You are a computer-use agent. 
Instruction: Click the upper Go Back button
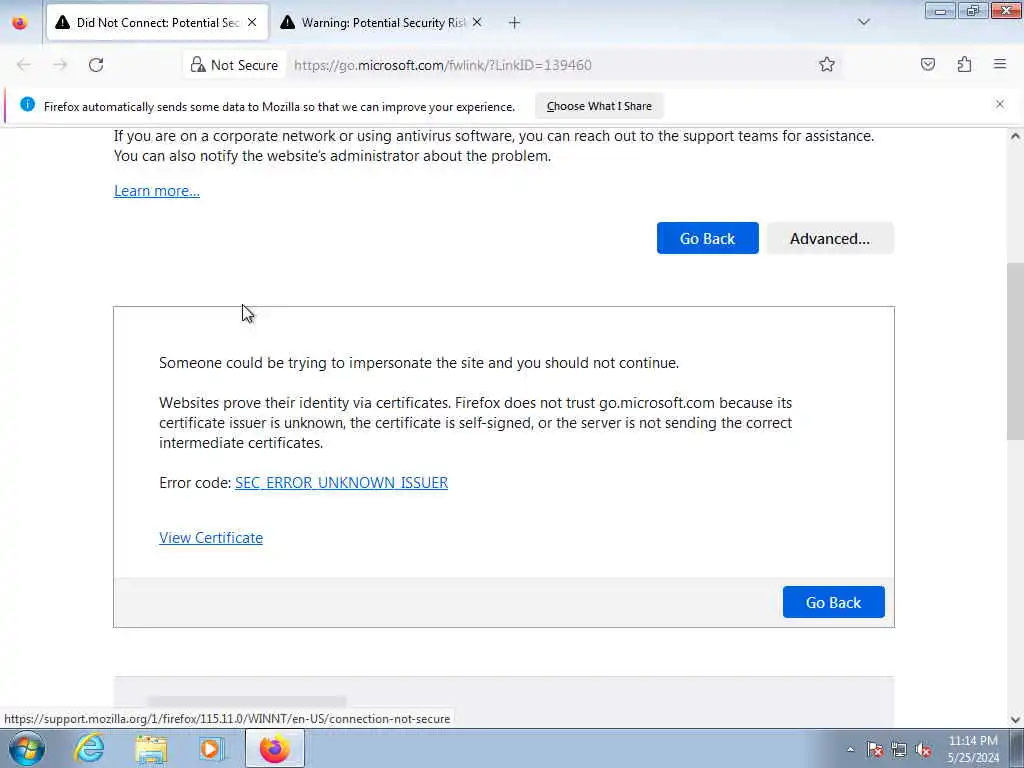pyautogui.click(x=707, y=238)
